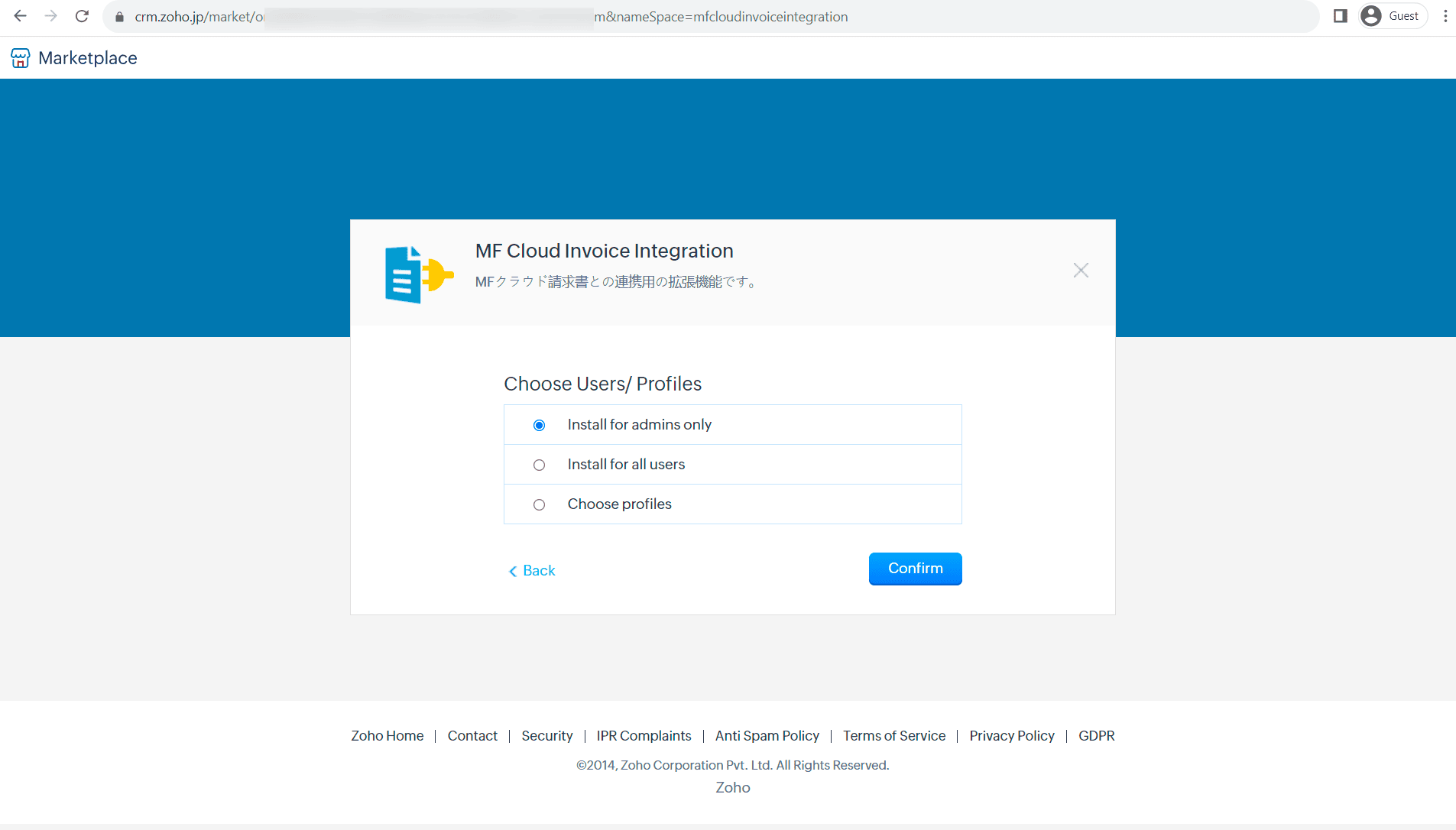The image size is (1456, 830).
Task: Go Back to the previous step
Action: coord(532,571)
